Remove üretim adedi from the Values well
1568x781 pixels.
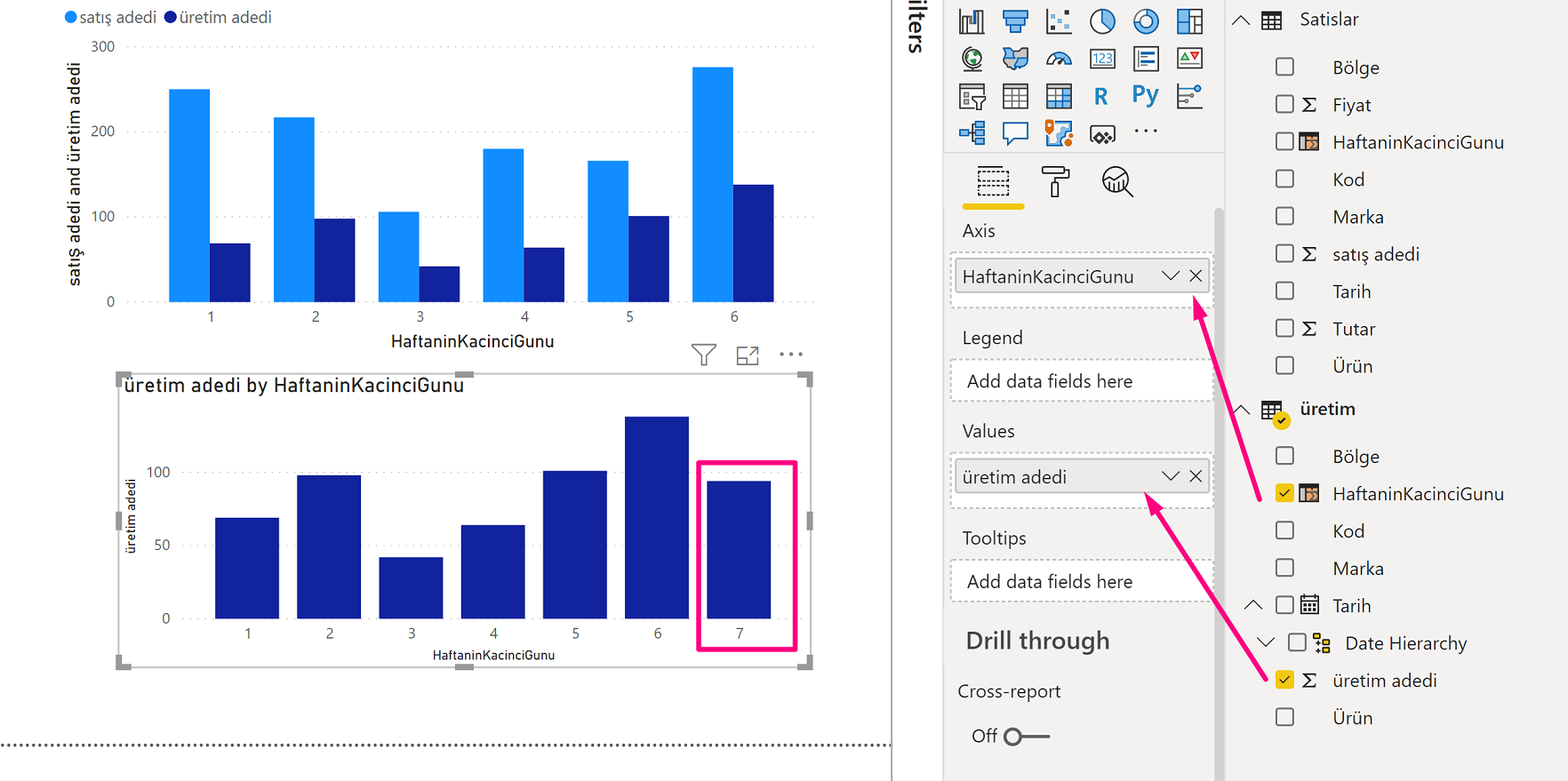pos(1196,476)
